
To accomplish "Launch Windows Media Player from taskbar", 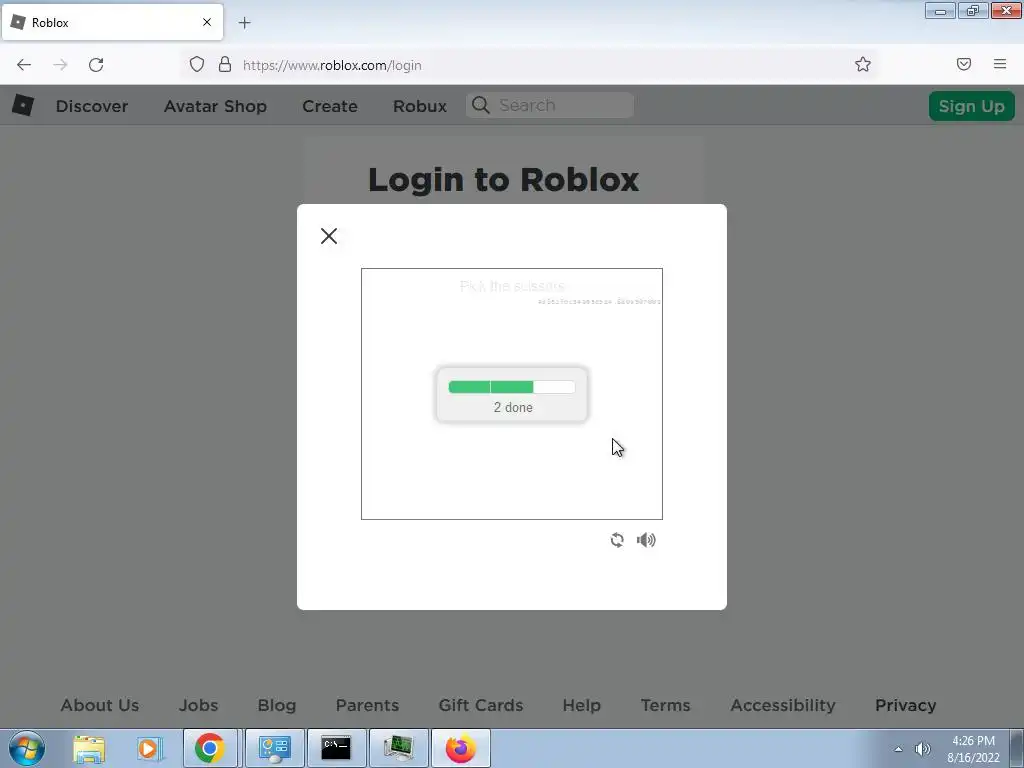I will pos(149,748).
